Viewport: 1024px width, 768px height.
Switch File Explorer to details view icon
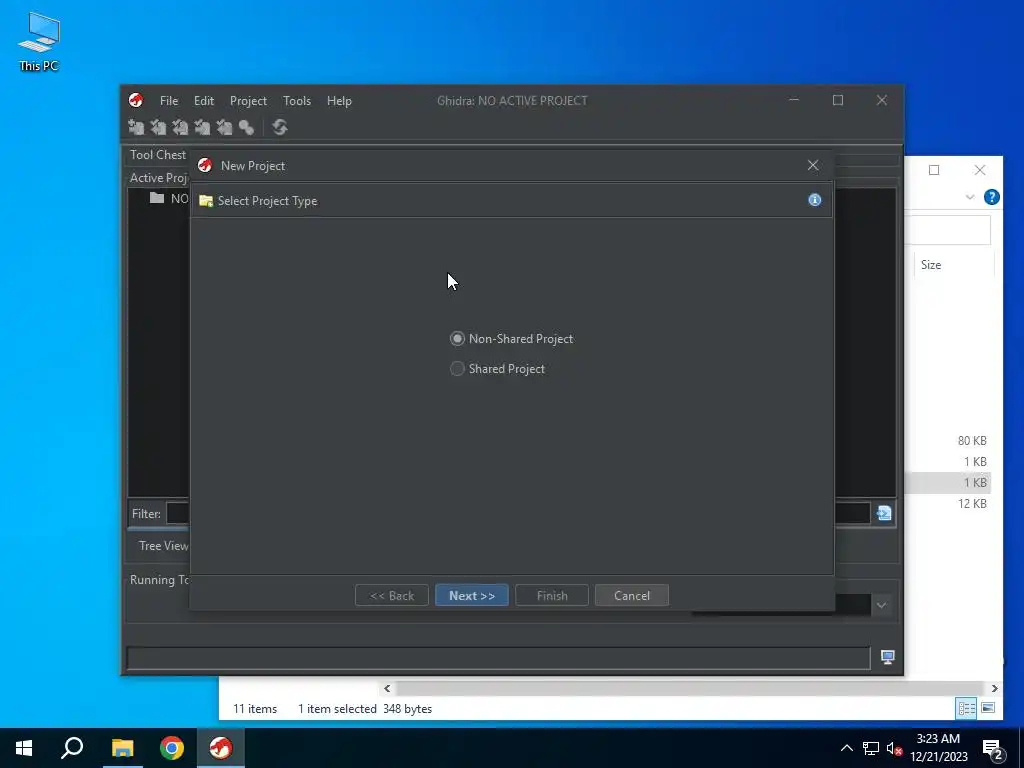966,708
